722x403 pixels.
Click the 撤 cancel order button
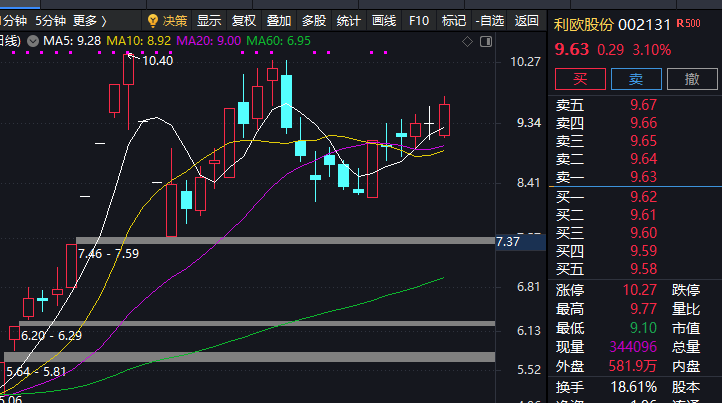click(692, 79)
